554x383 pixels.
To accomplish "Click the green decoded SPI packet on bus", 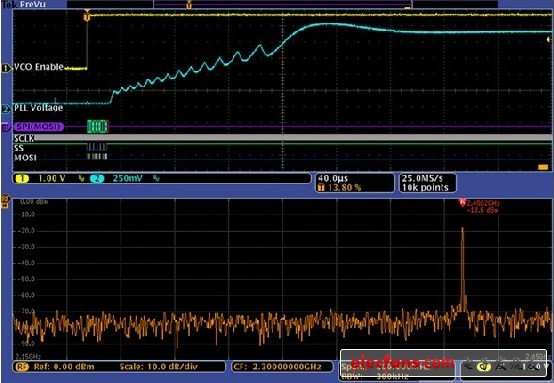I will pyautogui.click(x=98, y=126).
